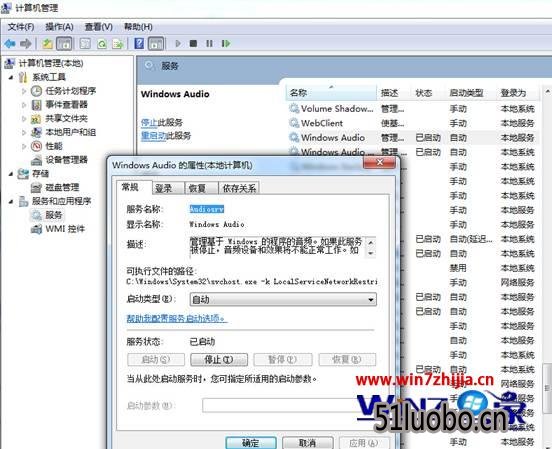Click the description box scroll up arrow
Image resolution: width=552 pixels, height=449 pixels.
(371, 242)
